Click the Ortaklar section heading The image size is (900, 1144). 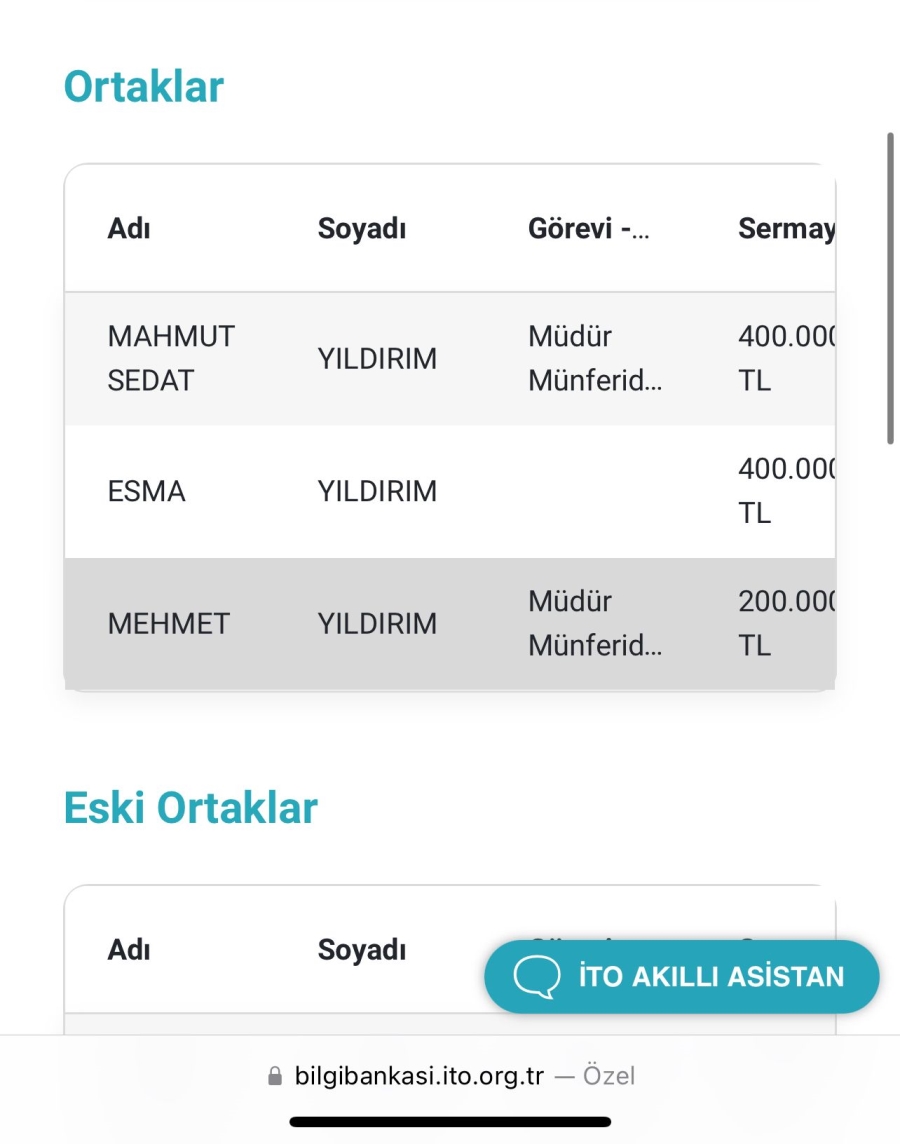[144, 87]
